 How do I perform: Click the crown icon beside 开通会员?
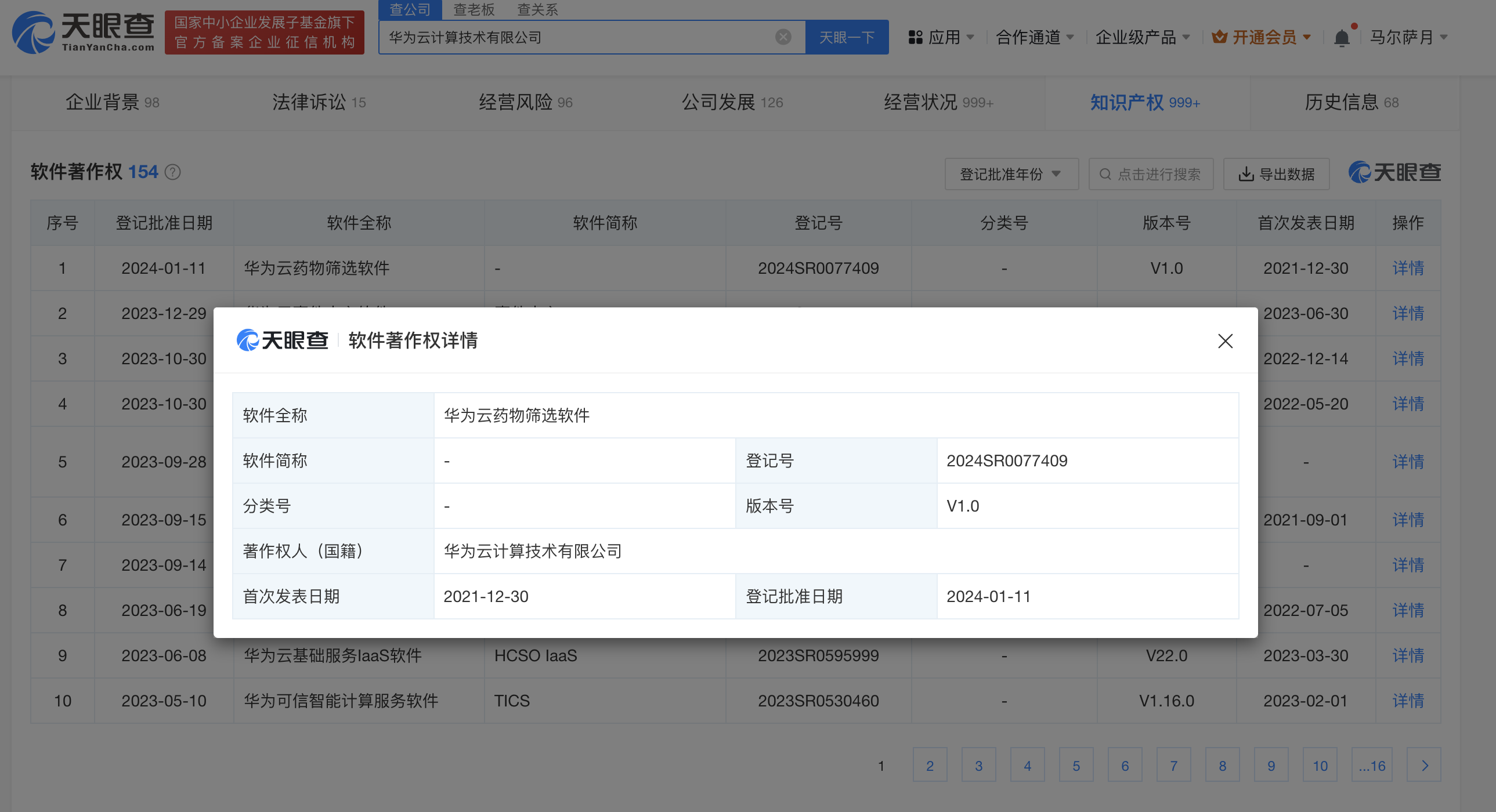point(1220,38)
